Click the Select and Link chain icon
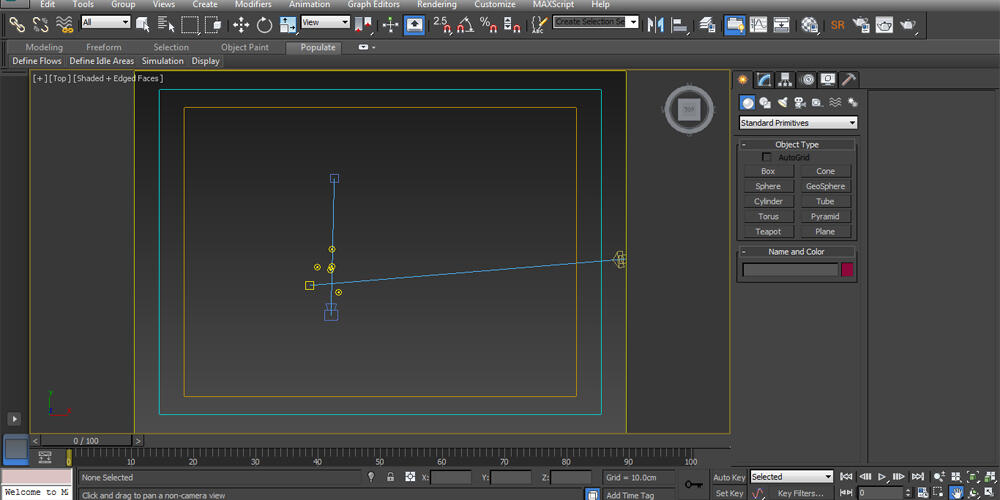Image resolution: width=1000 pixels, height=500 pixels. pyautogui.click(x=17, y=24)
